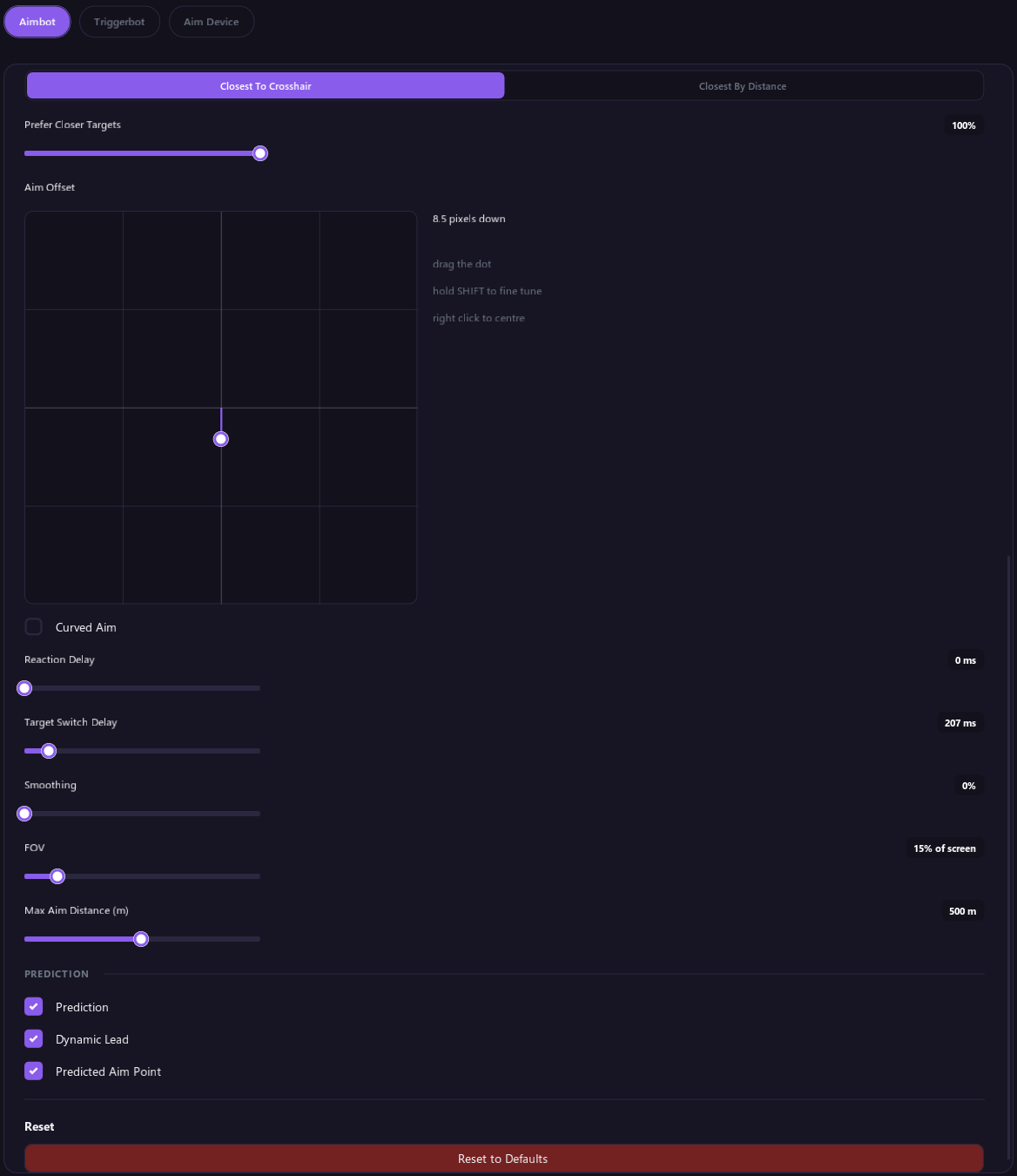1017x1176 pixels.
Task: Click the 'hold SHIFT to fine tune' hint
Action: coord(487,291)
